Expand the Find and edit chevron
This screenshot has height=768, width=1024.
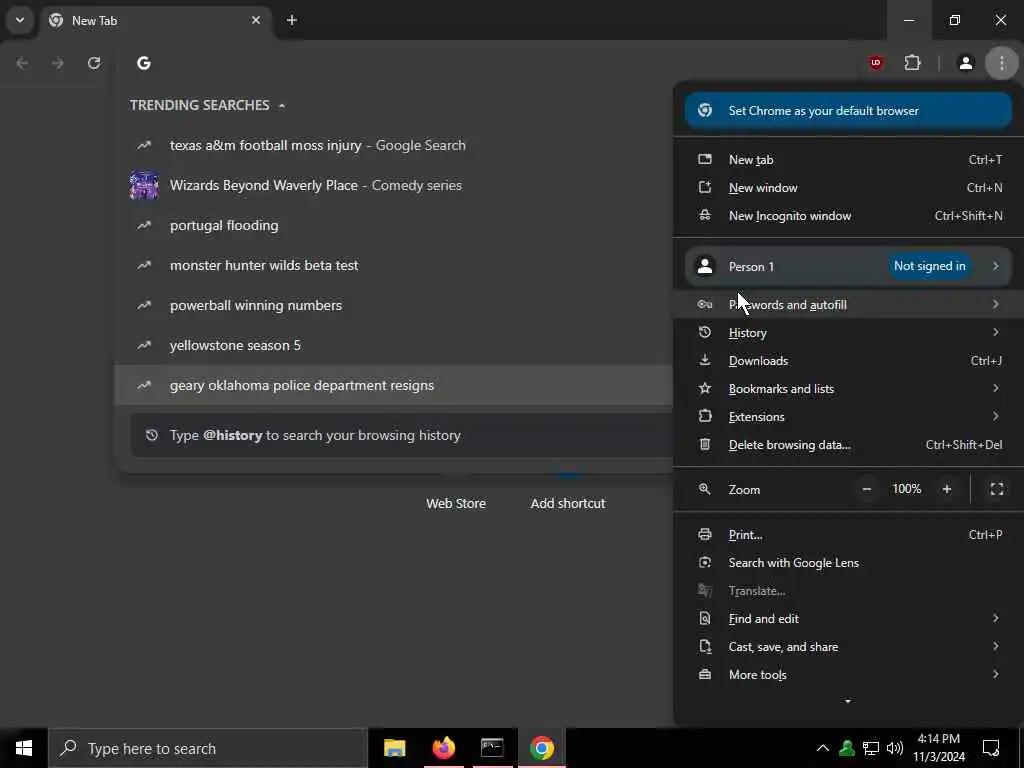point(995,618)
